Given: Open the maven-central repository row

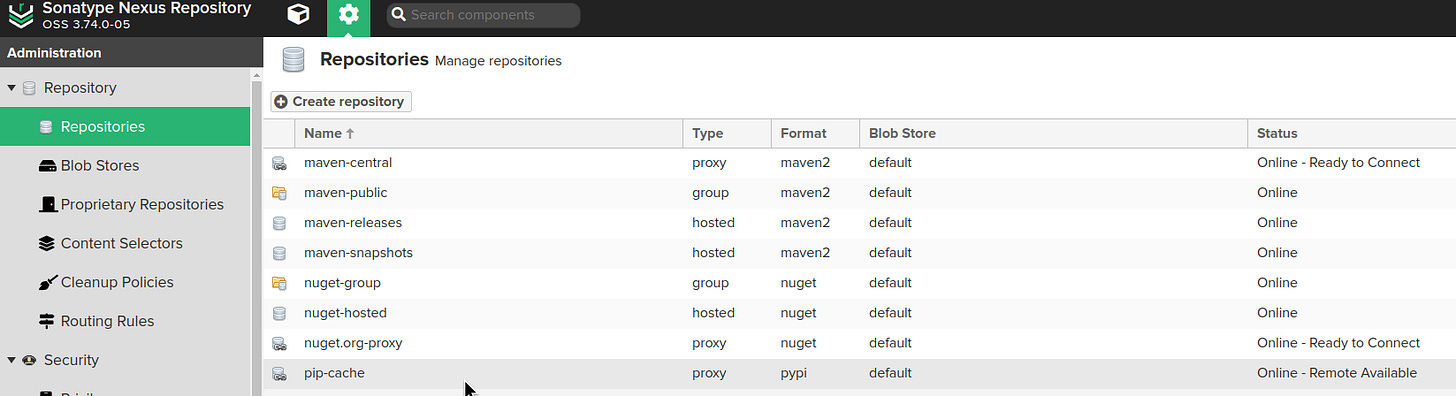Looking at the screenshot, I should (860, 162).
